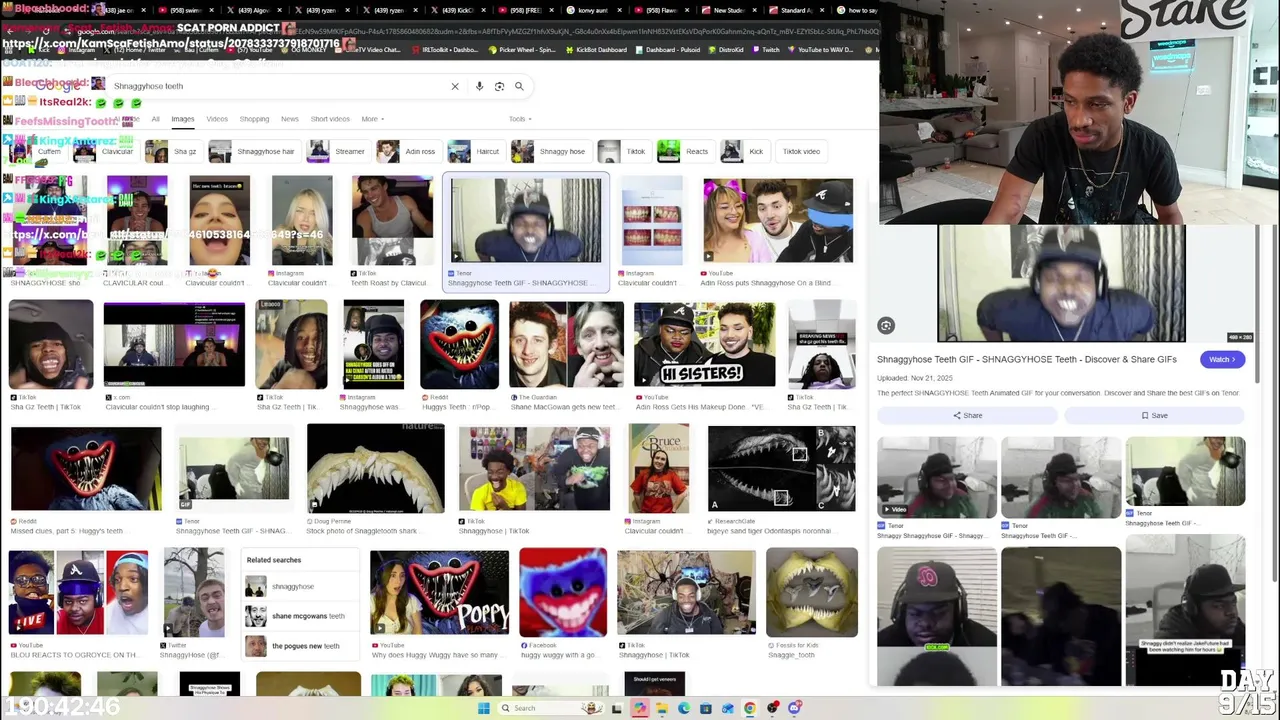Open the Tools dropdown
Image resolution: width=1280 pixels, height=720 pixels.
click(x=519, y=119)
